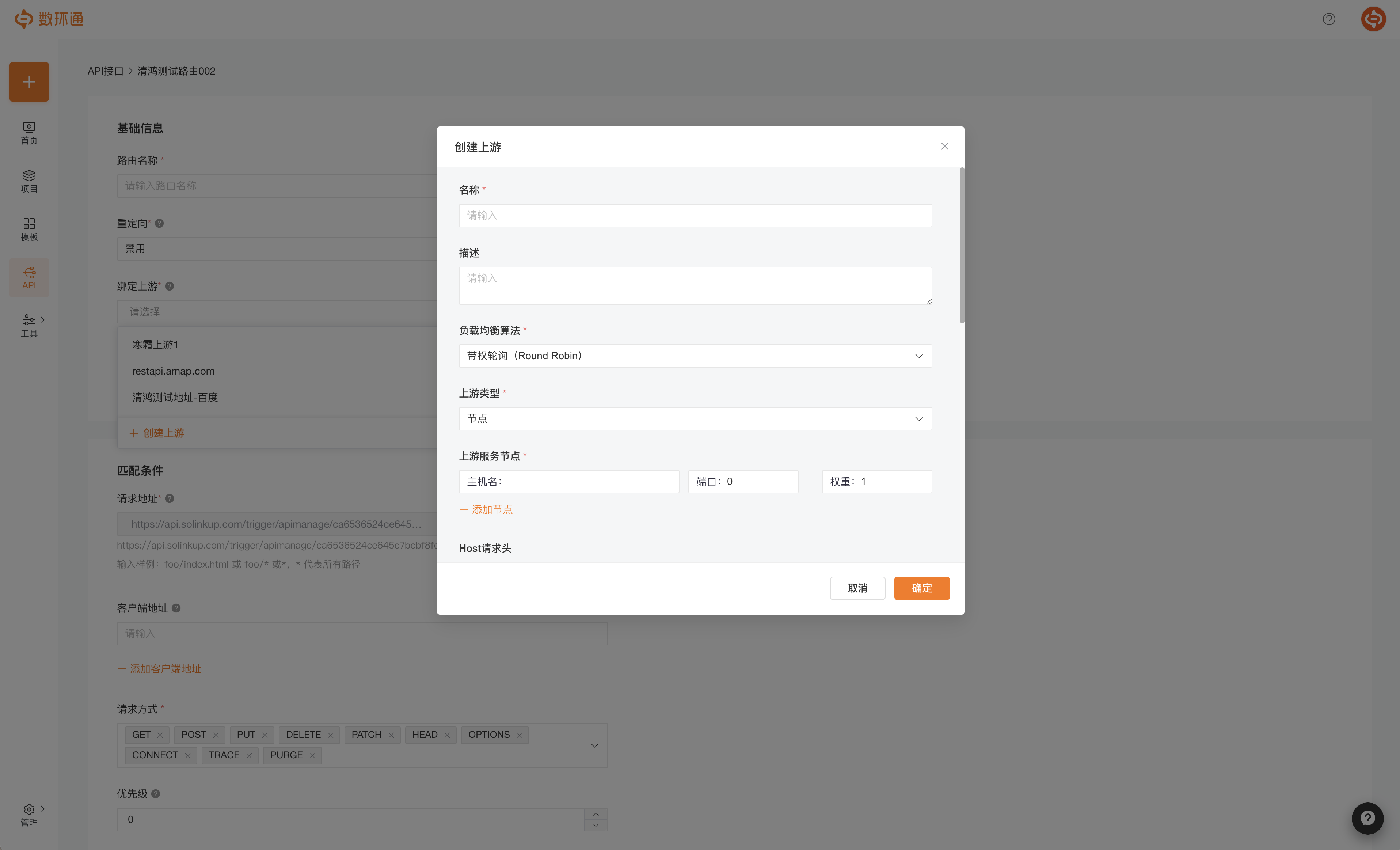
Task: Click the orange plus create button in sidebar
Action: (29, 82)
